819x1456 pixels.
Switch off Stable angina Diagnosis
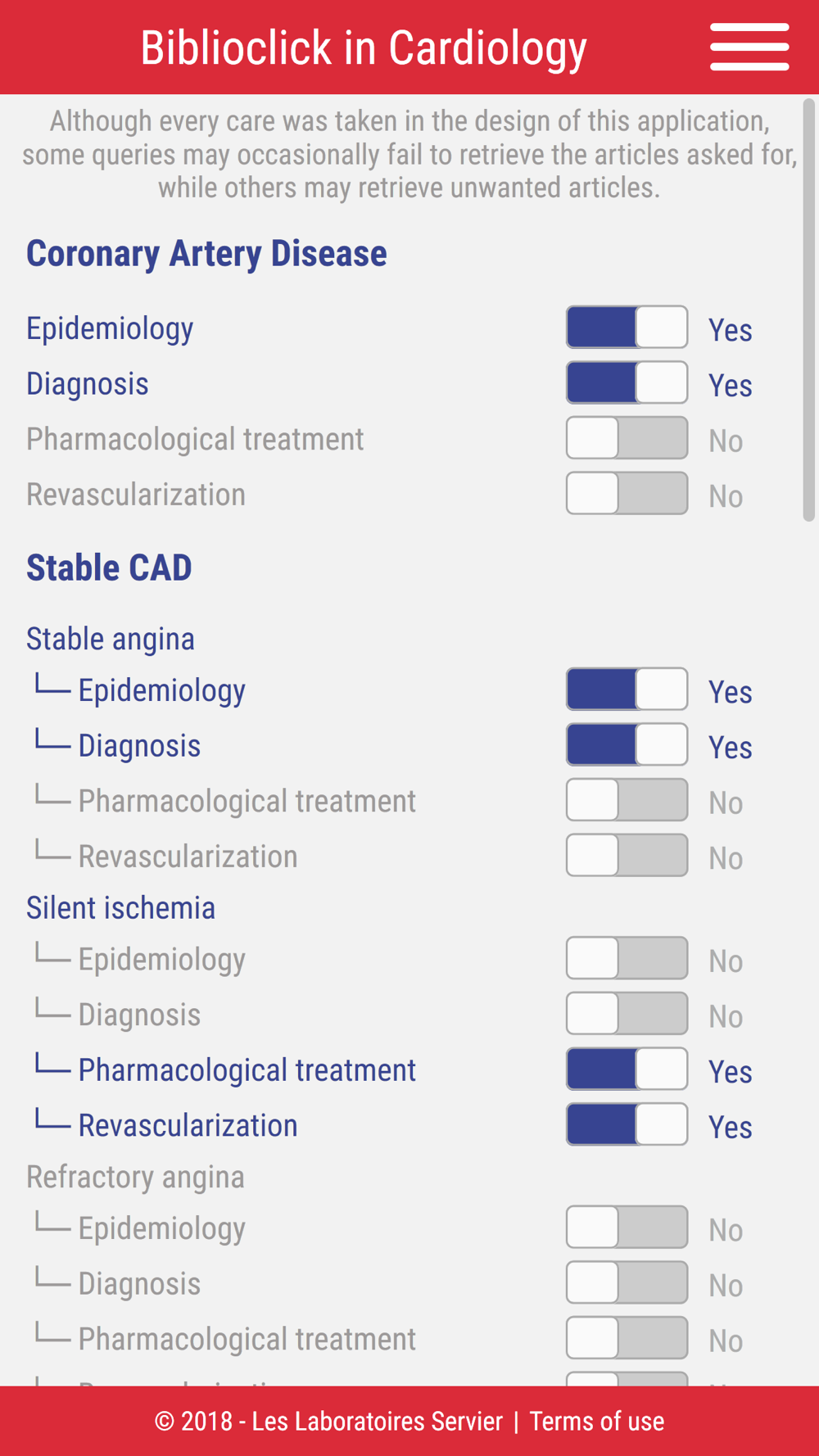pos(627,745)
